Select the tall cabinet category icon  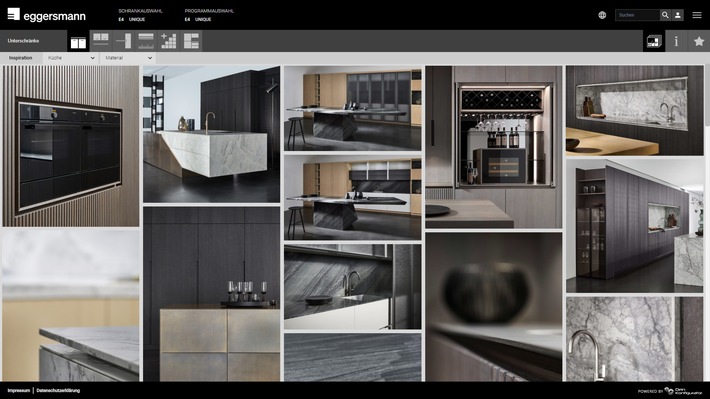pos(123,41)
